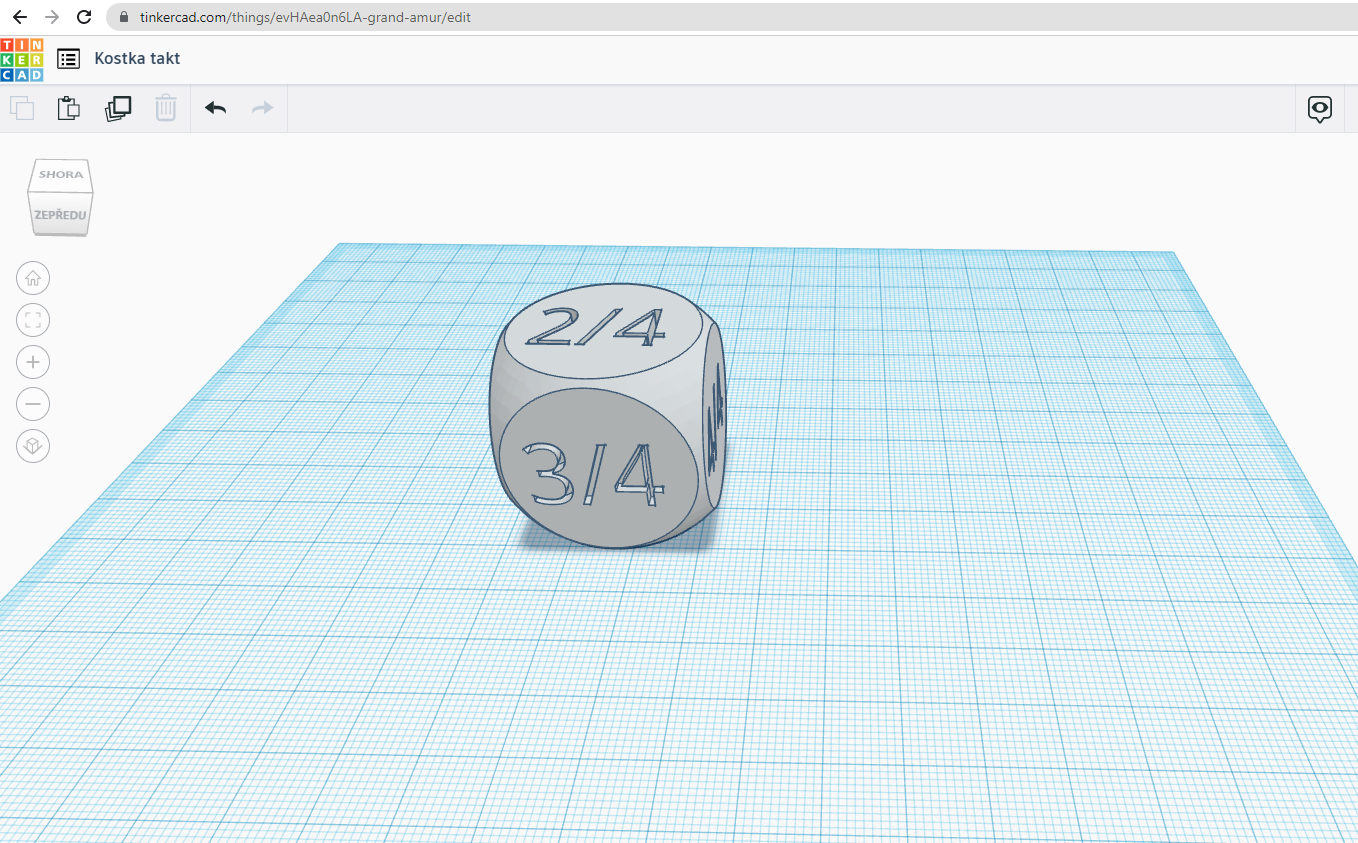Click the design name Kostka takt
This screenshot has width=1358, height=843.
click(137, 59)
